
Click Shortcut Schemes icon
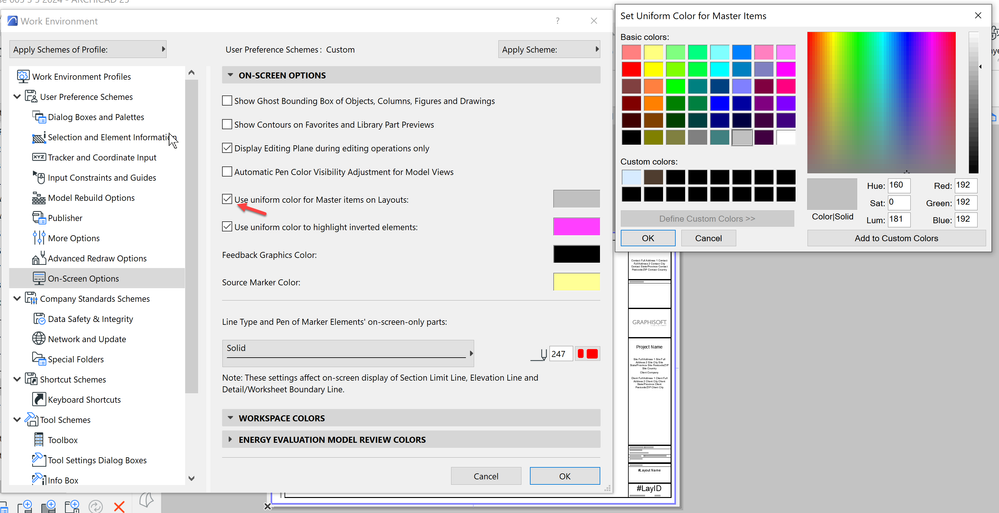31,380
